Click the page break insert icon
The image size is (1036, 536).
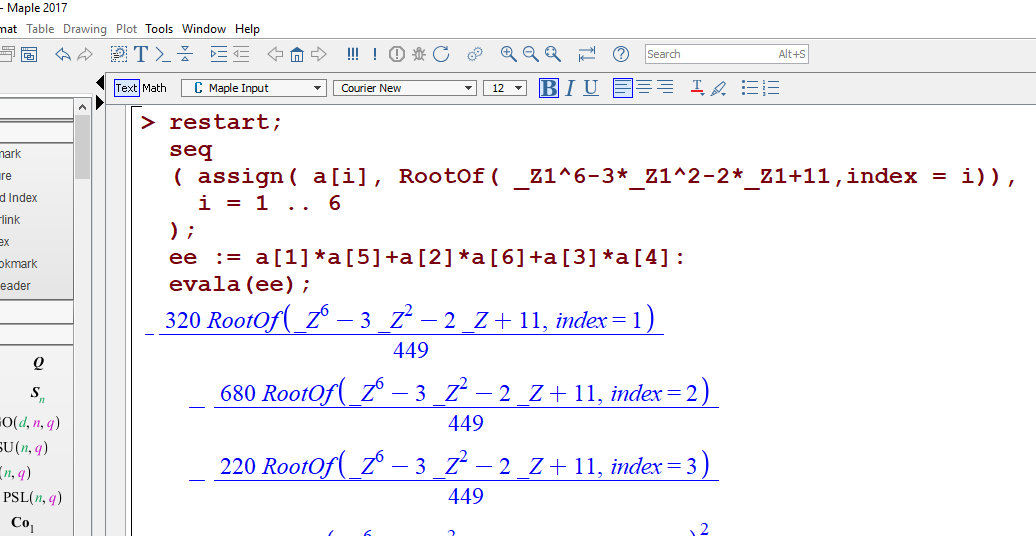click(x=185, y=54)
